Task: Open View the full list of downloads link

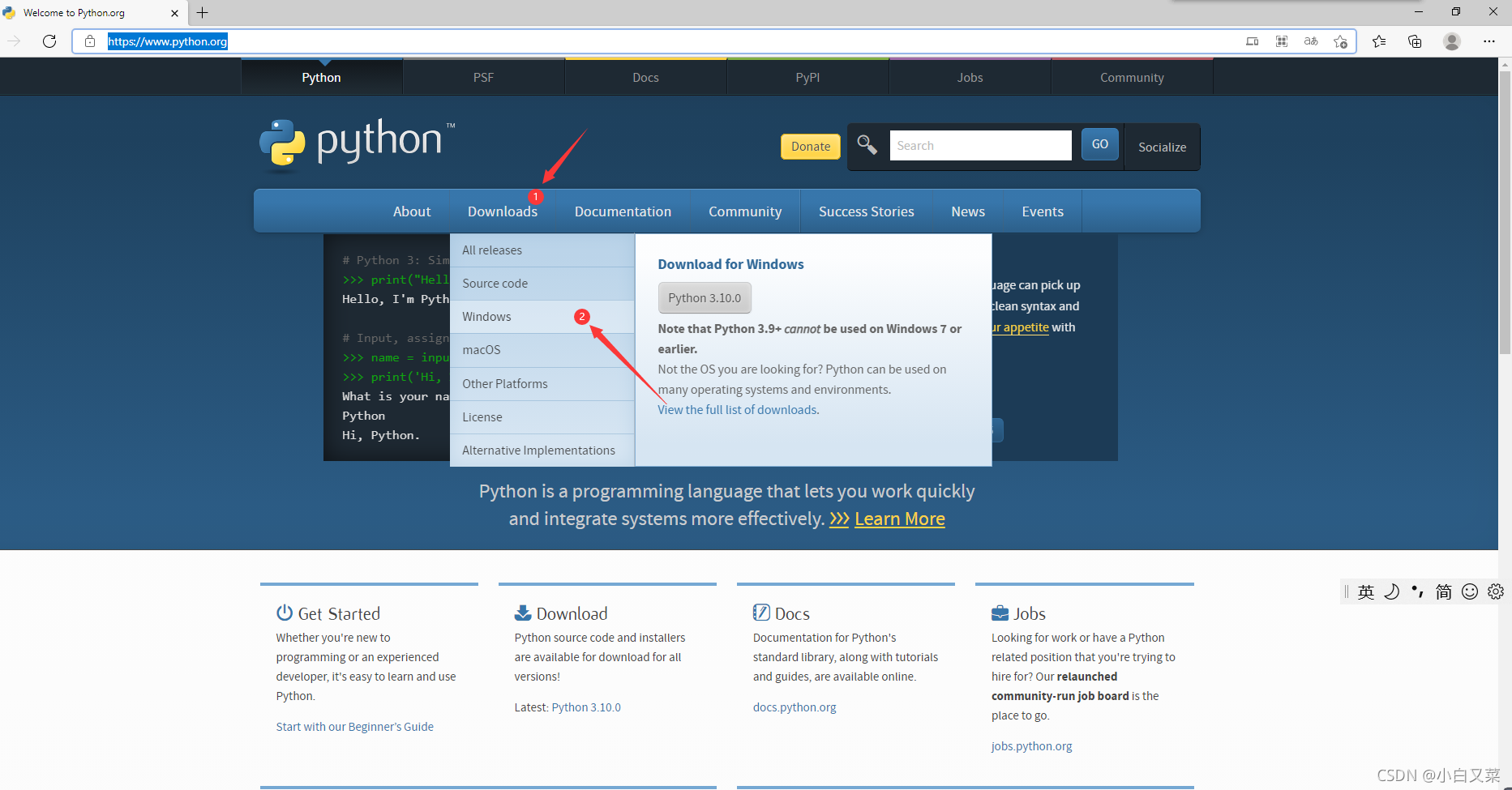Action: 738,410
